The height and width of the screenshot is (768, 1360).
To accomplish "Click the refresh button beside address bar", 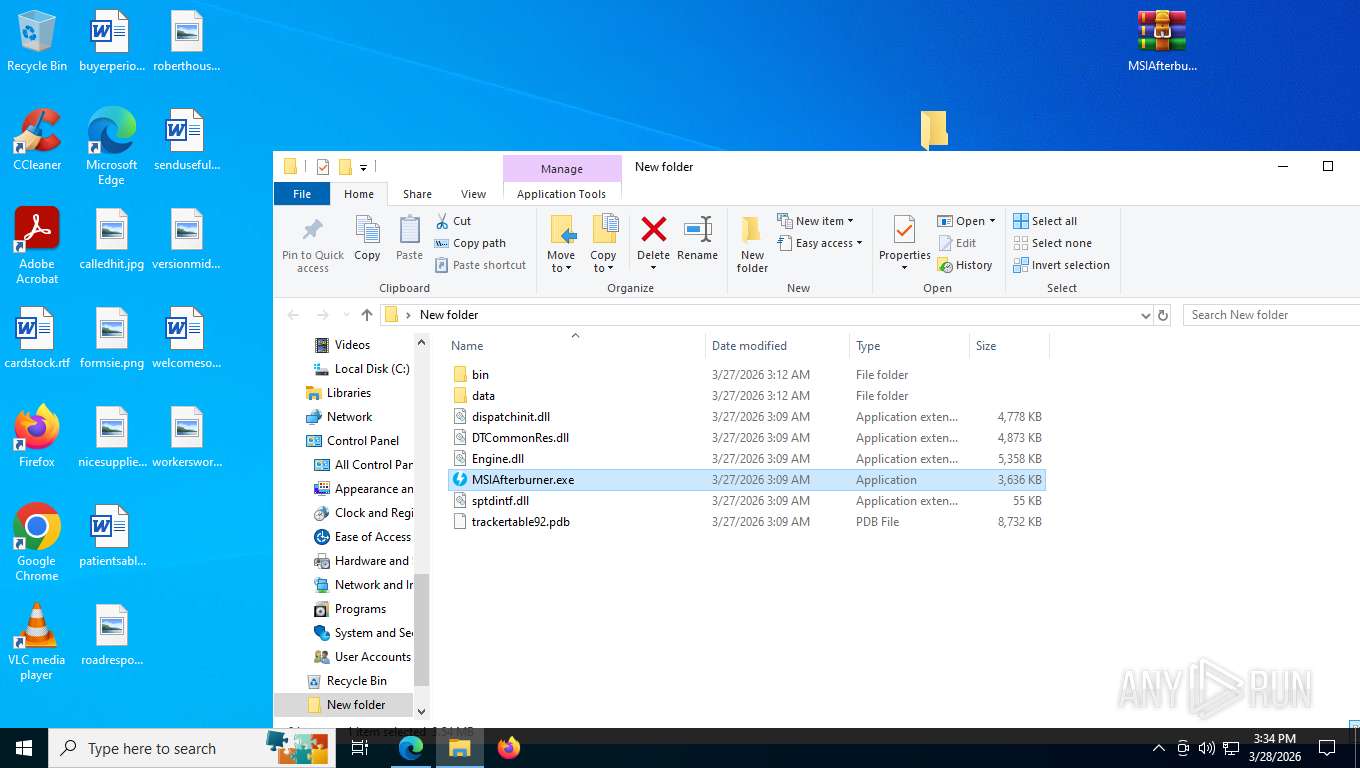I will pos(1163,315).
